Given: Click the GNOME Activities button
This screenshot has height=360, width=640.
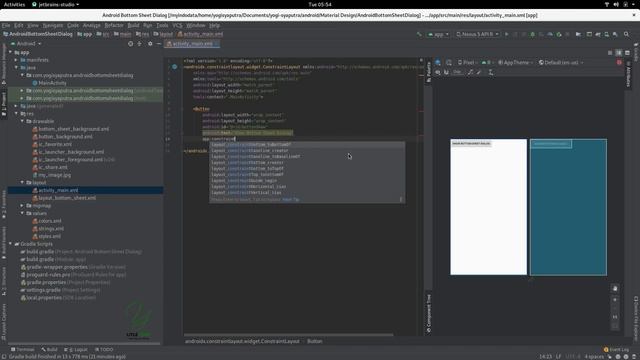Looking at the screenshot, I should coord(14,4).
